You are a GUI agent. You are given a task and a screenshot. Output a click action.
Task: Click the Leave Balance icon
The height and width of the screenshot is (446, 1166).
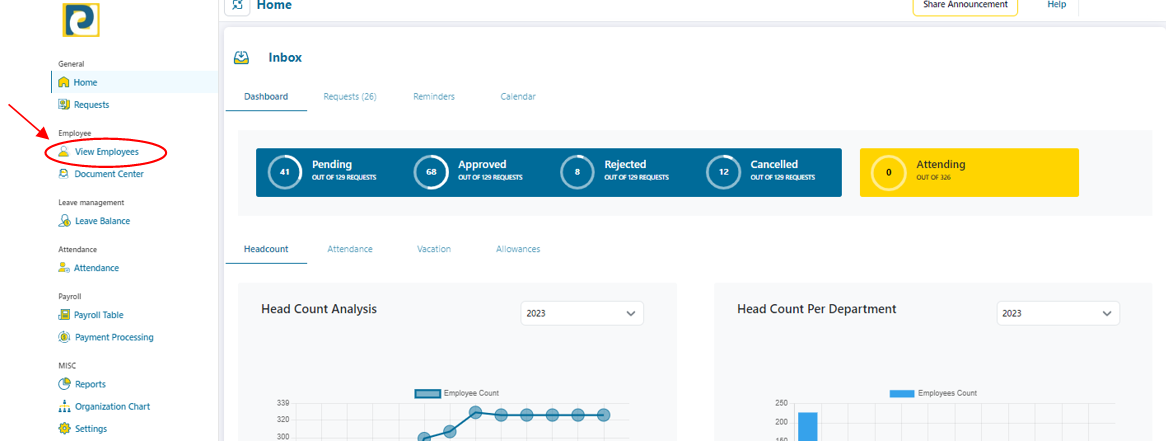click(x=64, y=221)
